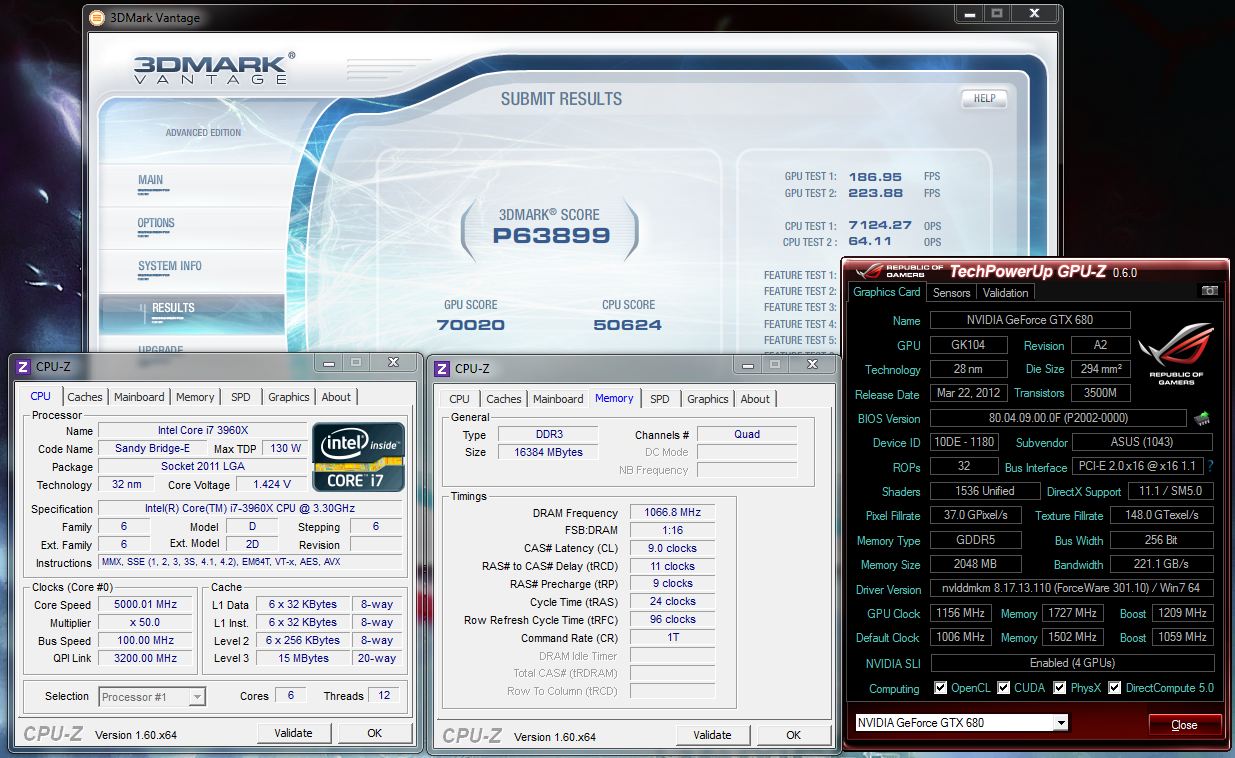Click CAS# Latency value 9.0 clocks

tap(673, 548)
